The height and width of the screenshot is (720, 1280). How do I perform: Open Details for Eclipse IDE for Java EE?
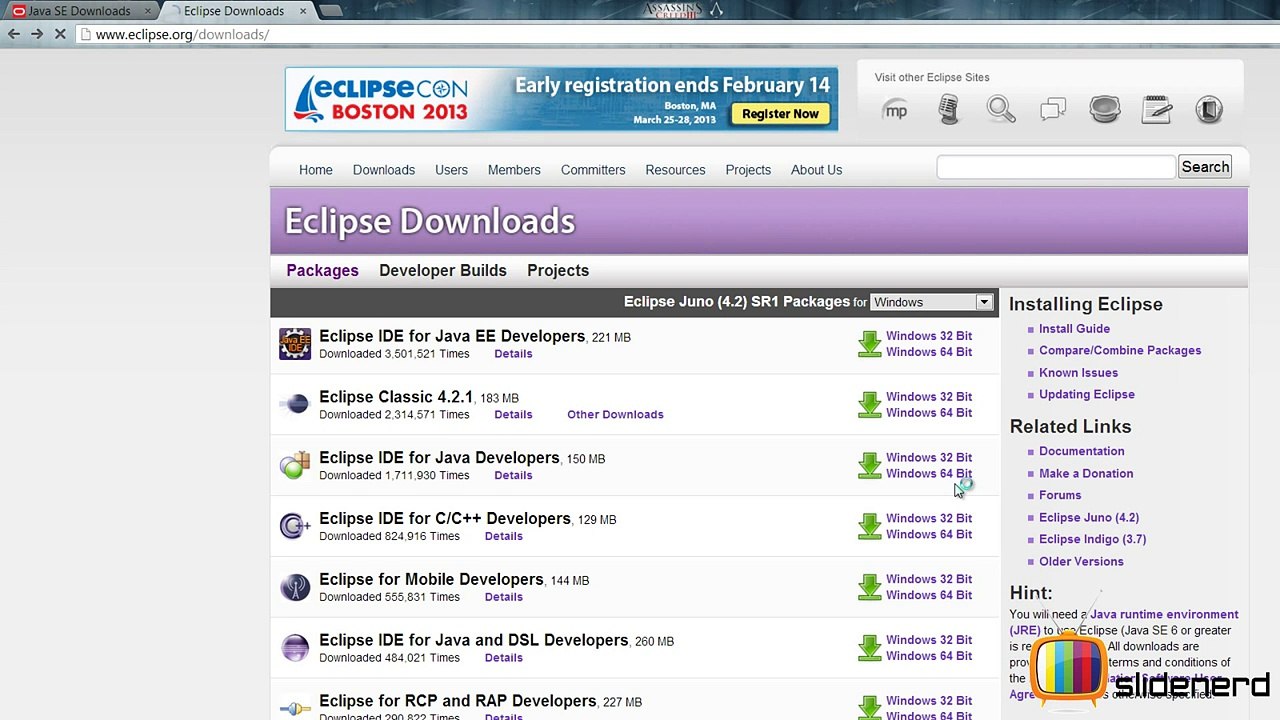pos(513,354)
